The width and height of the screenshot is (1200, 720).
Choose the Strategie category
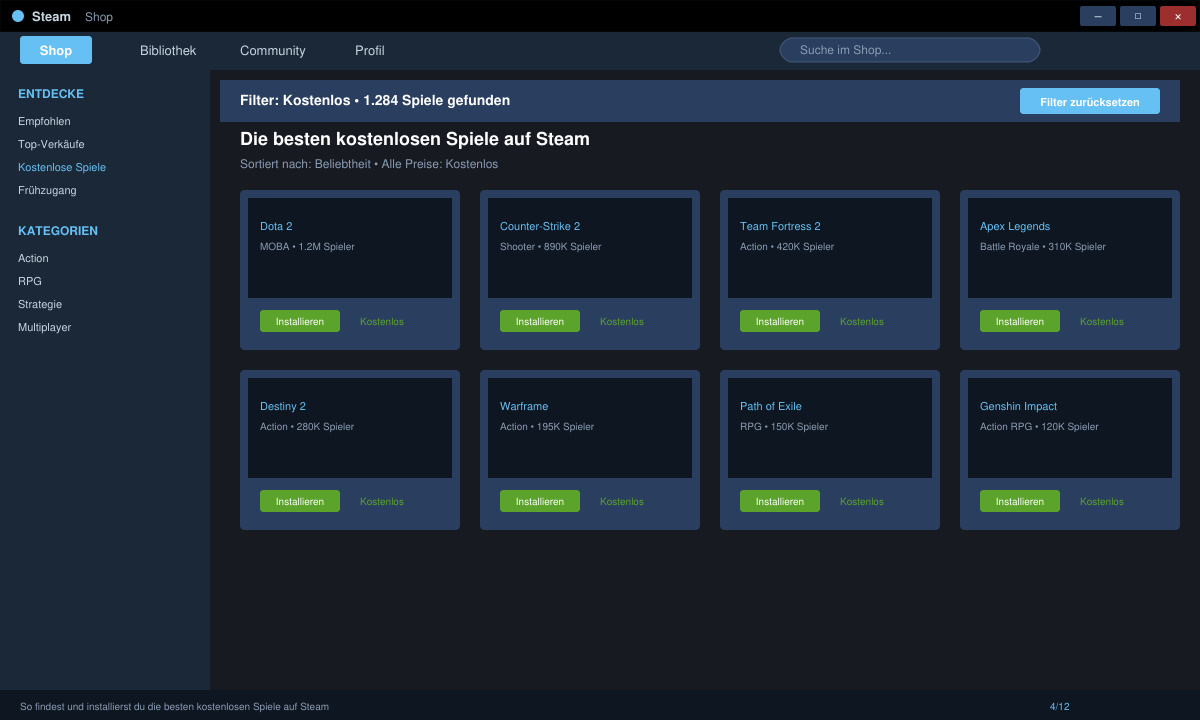point(40,304)
